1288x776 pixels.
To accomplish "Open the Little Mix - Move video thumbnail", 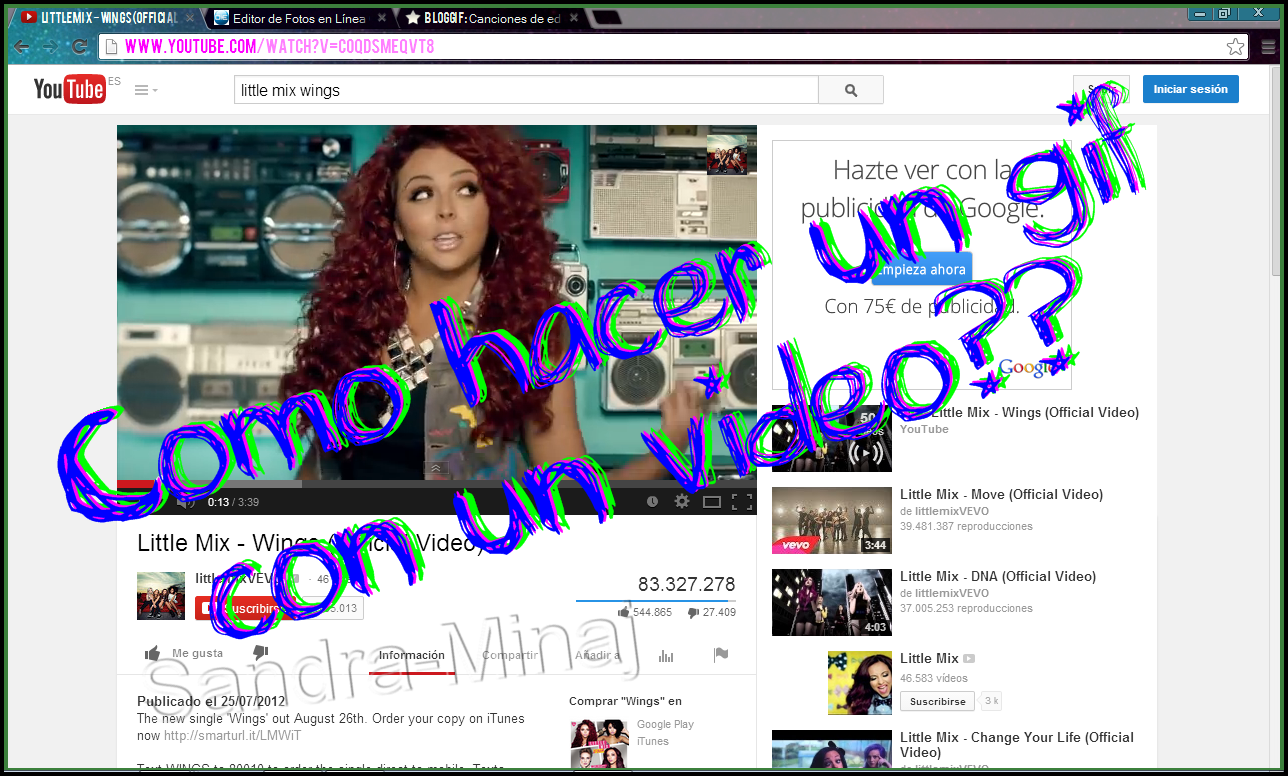I will [832, 520].
